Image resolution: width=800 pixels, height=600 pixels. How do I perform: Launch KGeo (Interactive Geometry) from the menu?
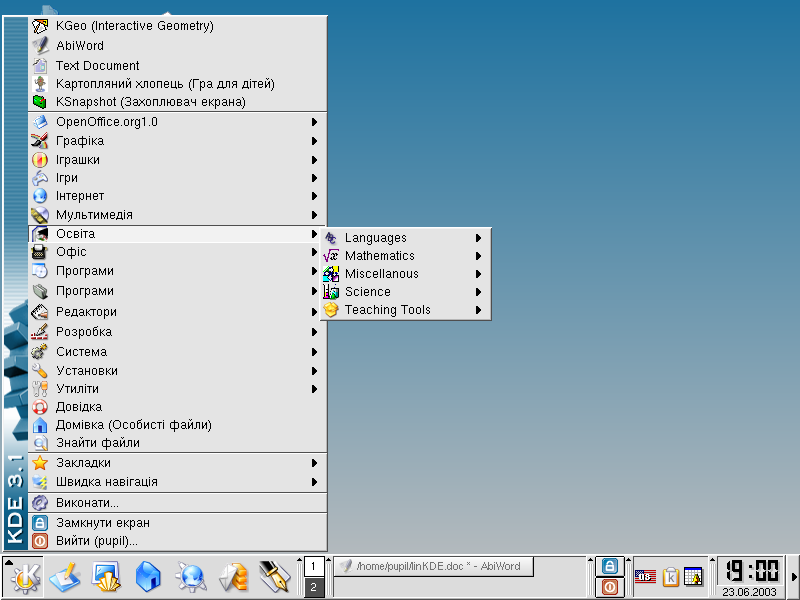178,26
